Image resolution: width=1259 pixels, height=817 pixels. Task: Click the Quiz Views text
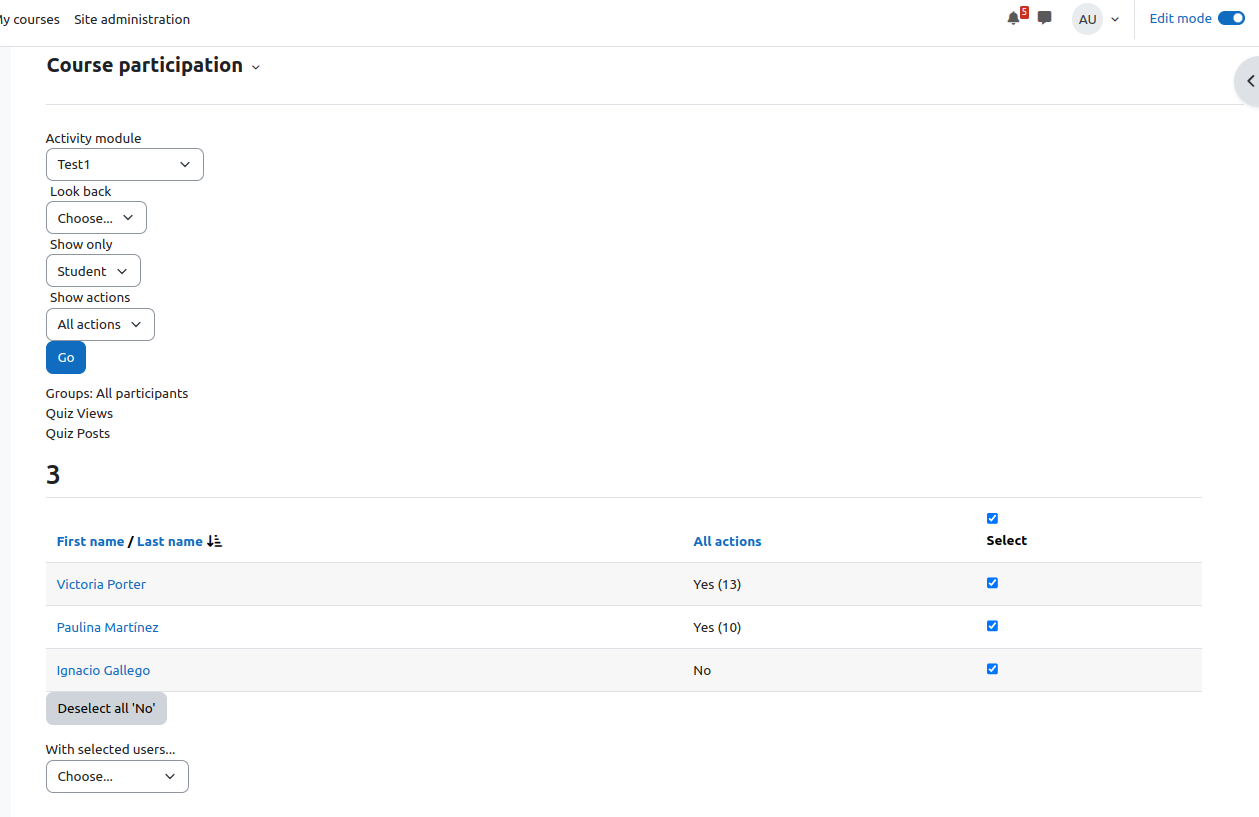[x=79, y=413]
